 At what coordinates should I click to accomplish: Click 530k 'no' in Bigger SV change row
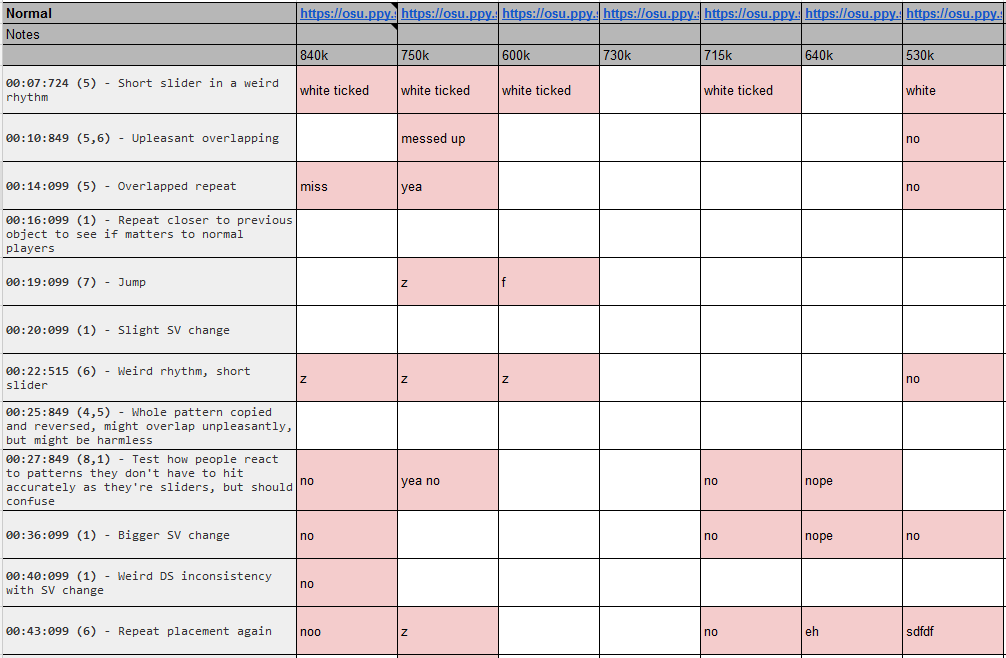[x=953, y=535]
